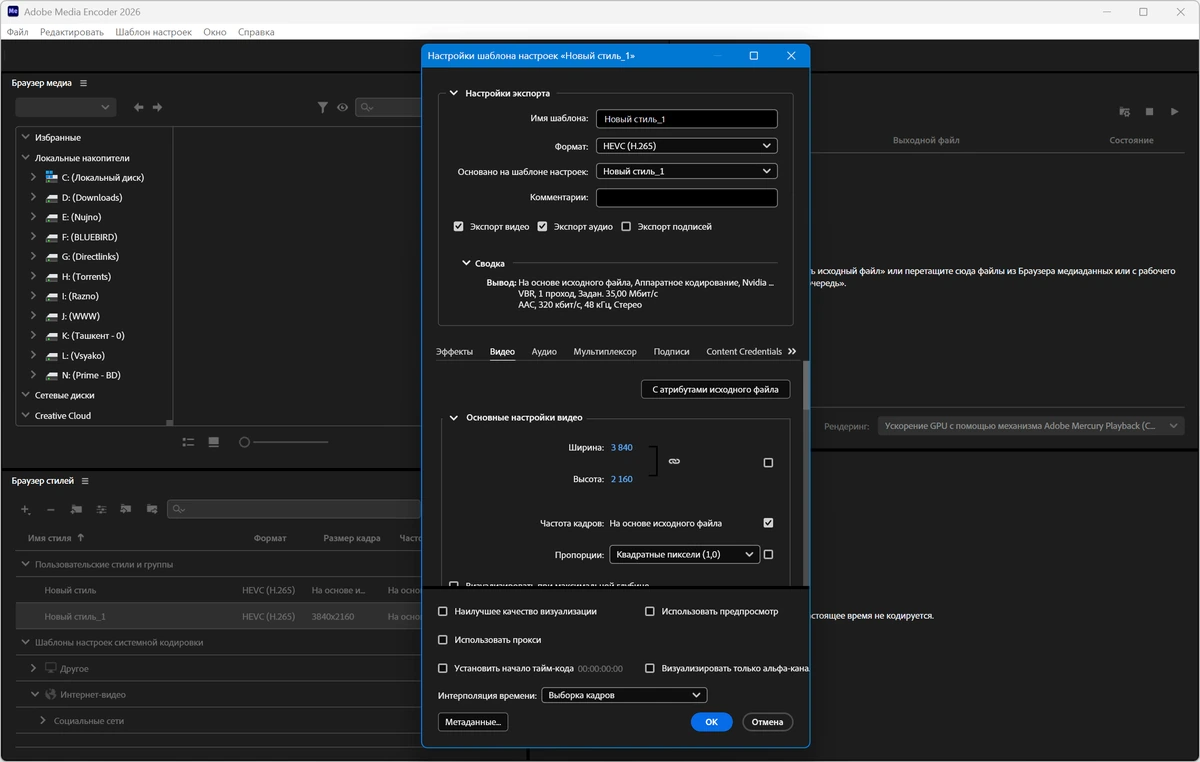Click the Media Encoder app logo in title bar
The image size is (1200, 762).
(11, 12)
